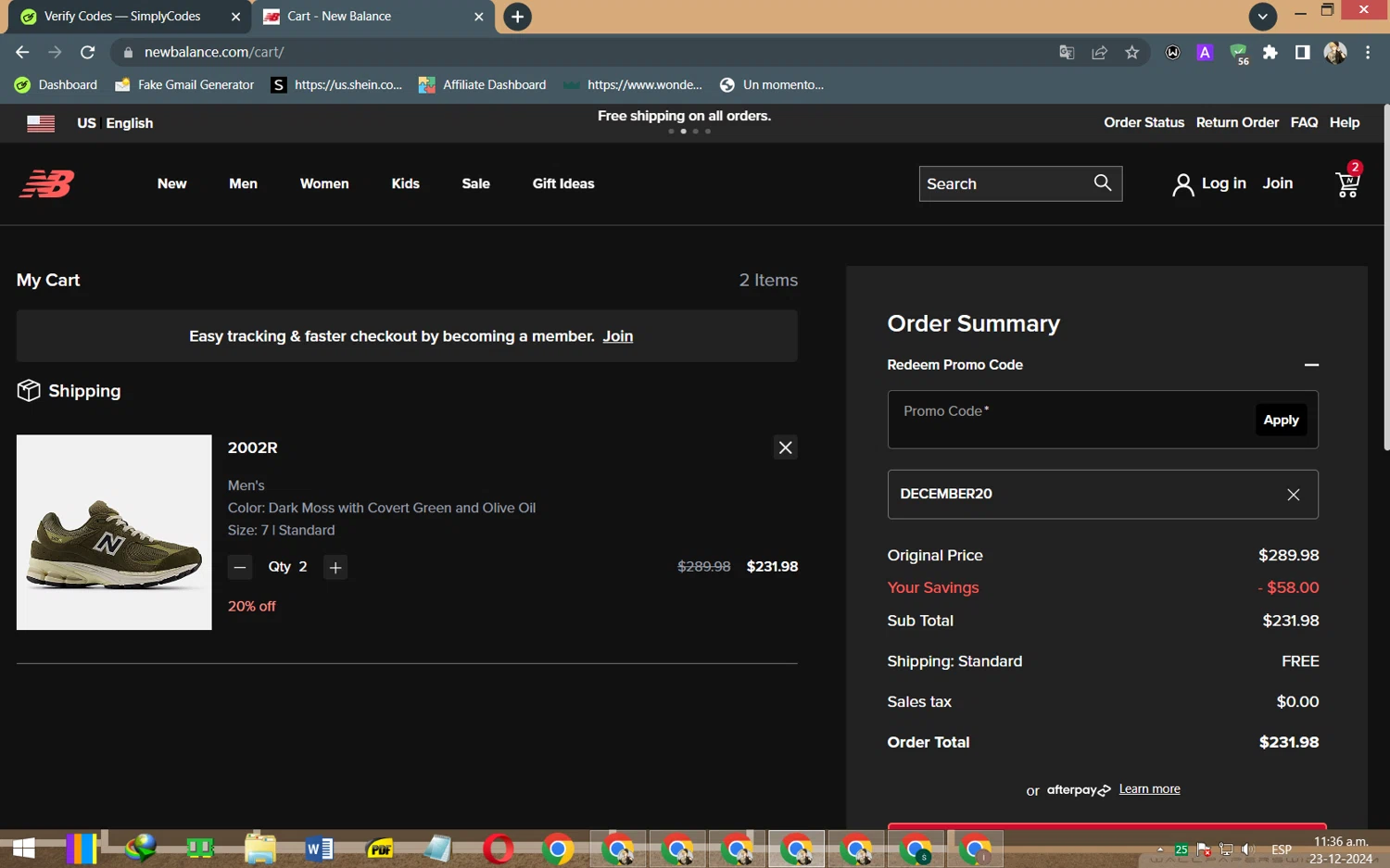Decrease 2002R quantity with minus button
1390x868 pixels.
[x=240, y=567]
